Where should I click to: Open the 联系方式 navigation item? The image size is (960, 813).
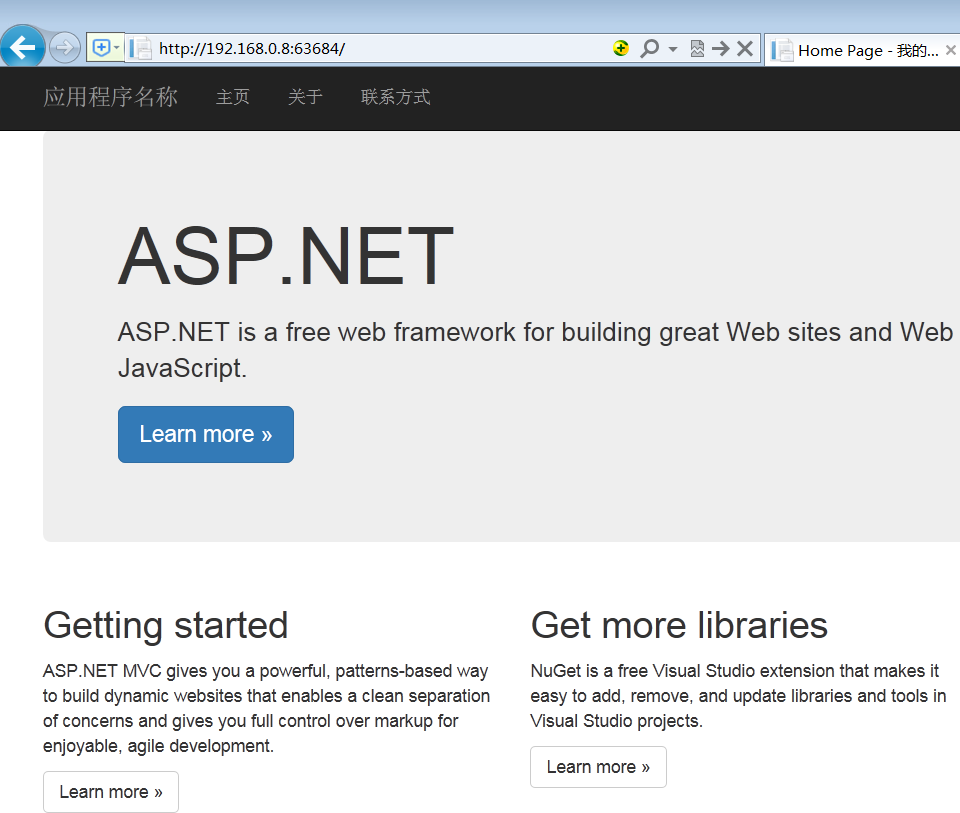point(396,97)
